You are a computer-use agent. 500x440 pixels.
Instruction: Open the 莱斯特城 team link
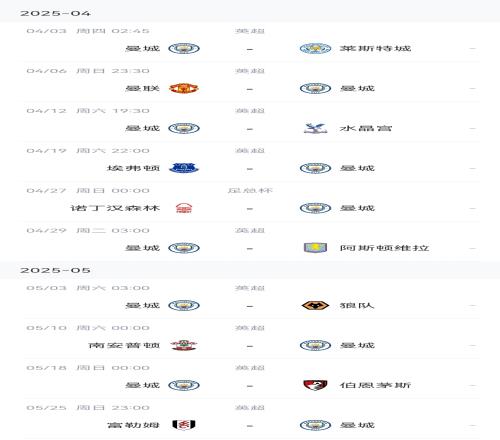tap(375, 48)
